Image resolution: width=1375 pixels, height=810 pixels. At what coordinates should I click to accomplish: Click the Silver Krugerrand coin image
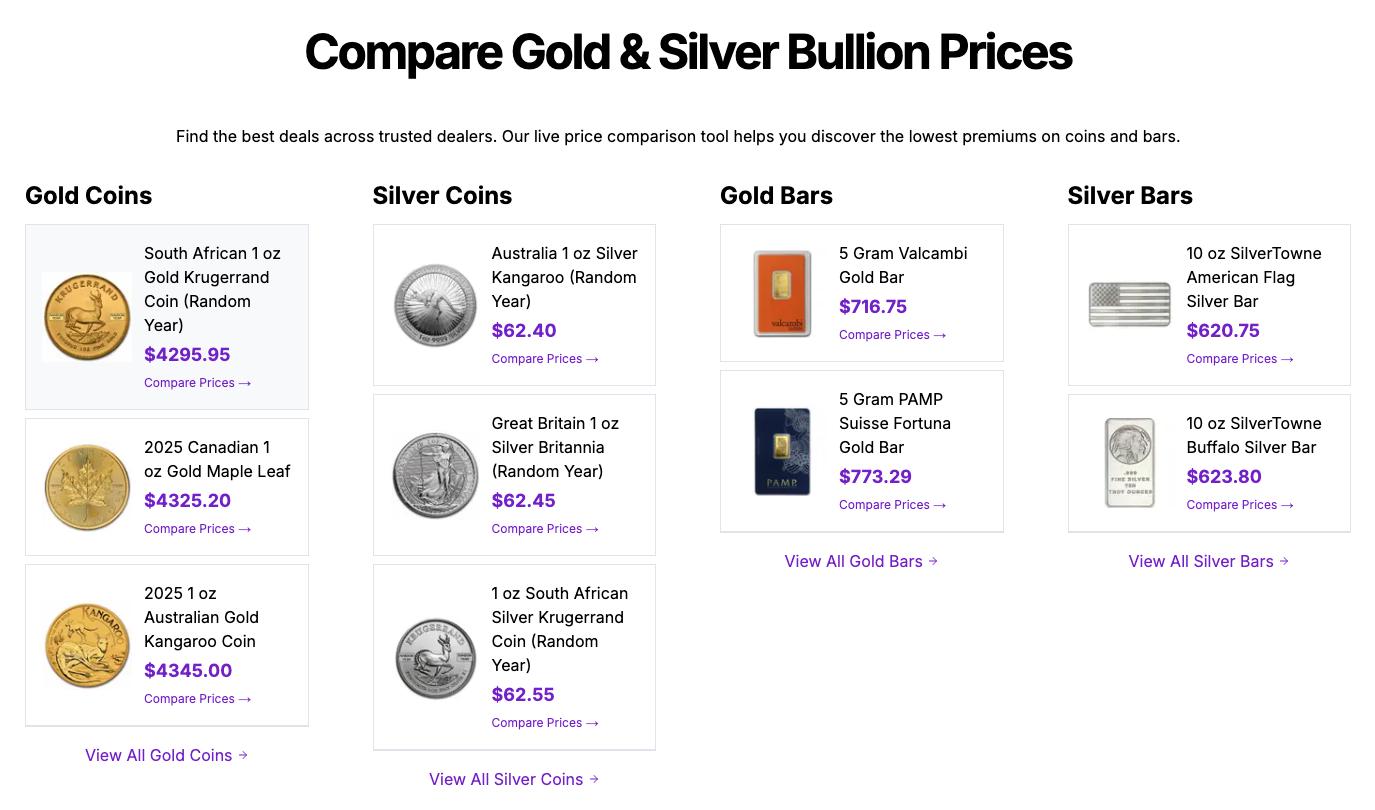pyautogui.click(x=435, y=657)
